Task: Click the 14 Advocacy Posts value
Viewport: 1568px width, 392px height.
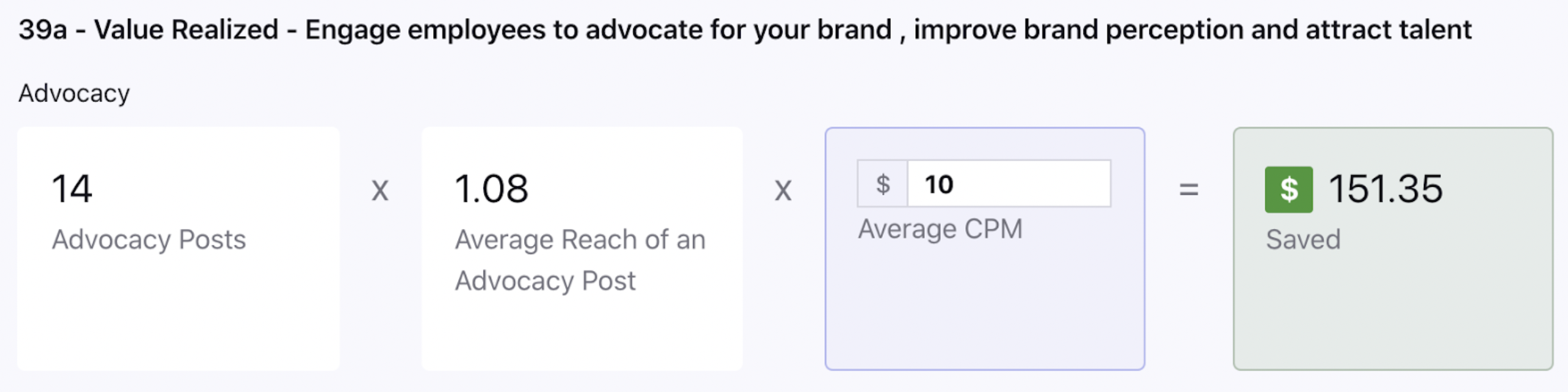Action: click(x=72, y=188)
